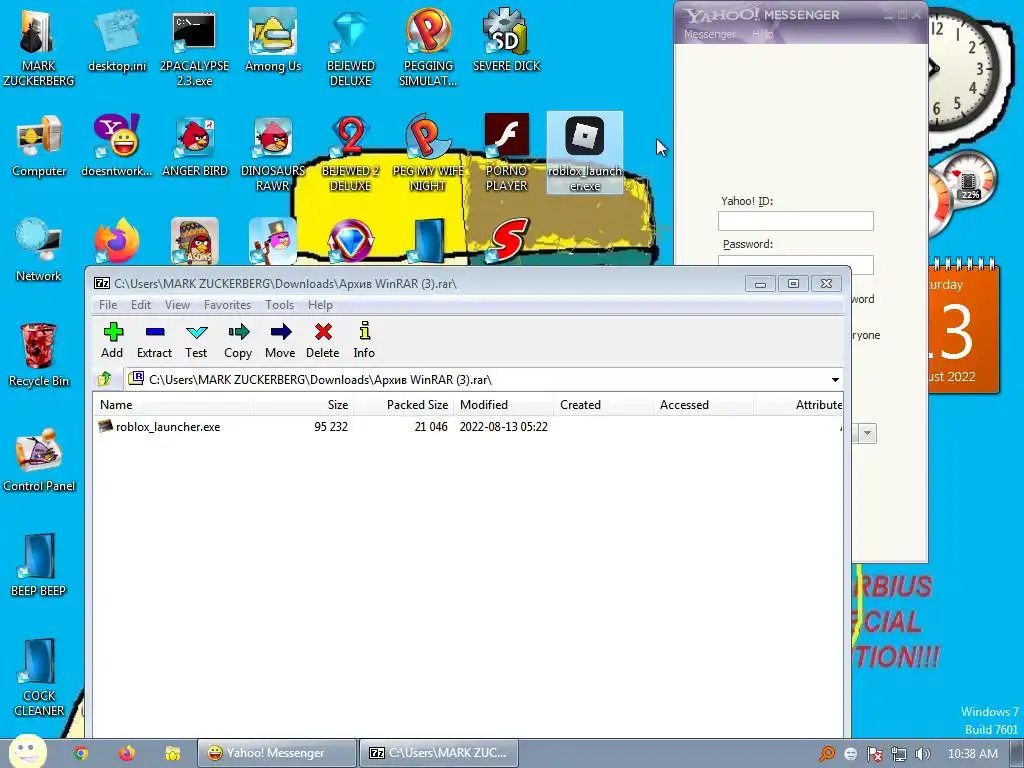
Task: Click the Start button on taskbar
Action: coord(27,752)
